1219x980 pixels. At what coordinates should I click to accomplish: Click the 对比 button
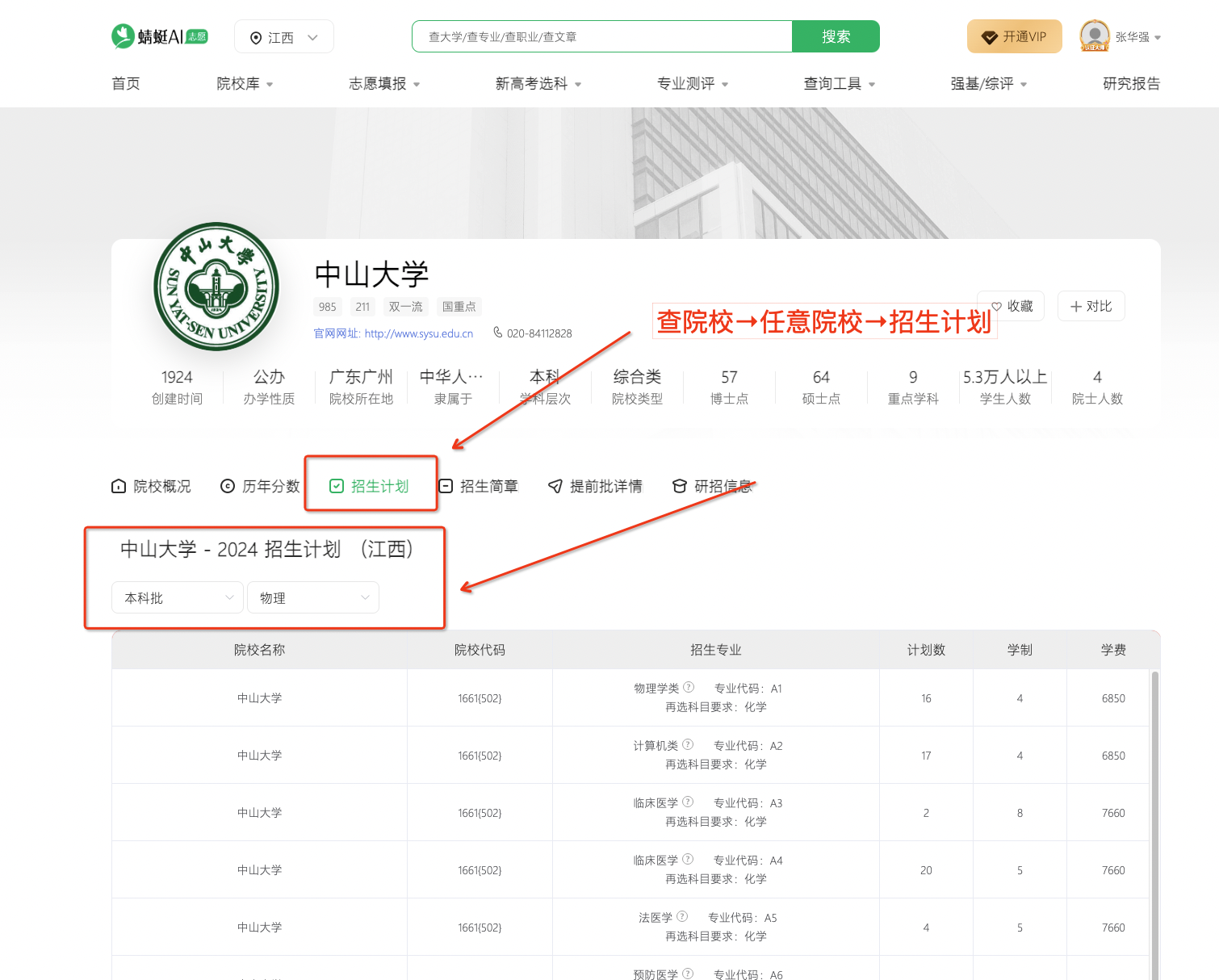click(x=1091, y=306)
